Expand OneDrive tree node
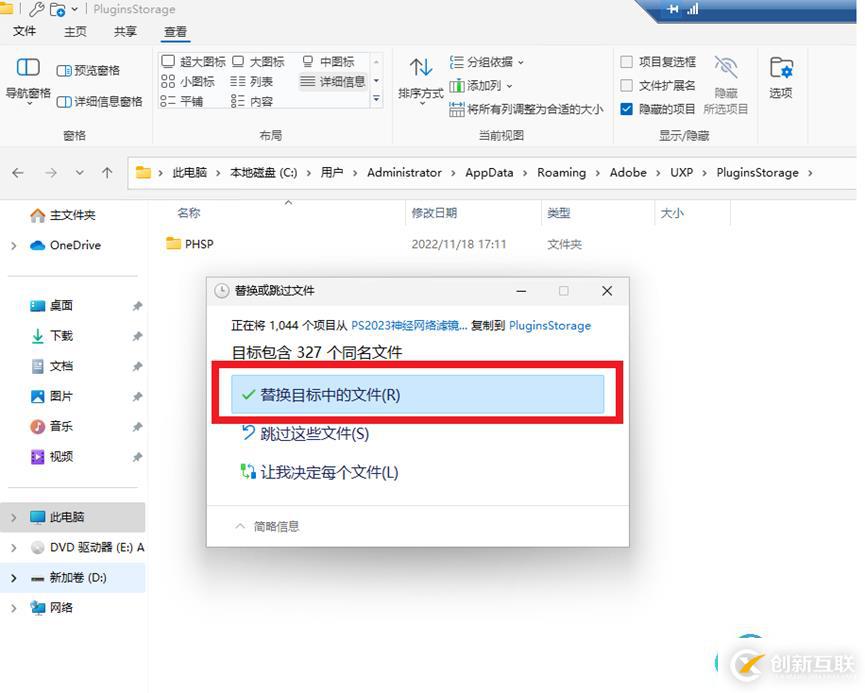Viewport: 865px width, 693px height. click(x=14, y=246)
